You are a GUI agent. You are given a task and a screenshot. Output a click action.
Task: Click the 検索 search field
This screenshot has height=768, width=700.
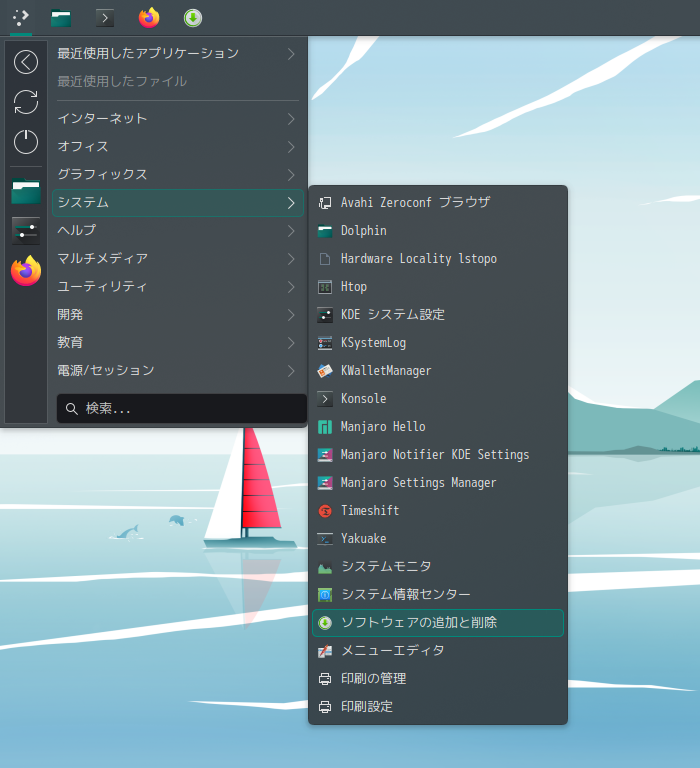pos(182,408)
